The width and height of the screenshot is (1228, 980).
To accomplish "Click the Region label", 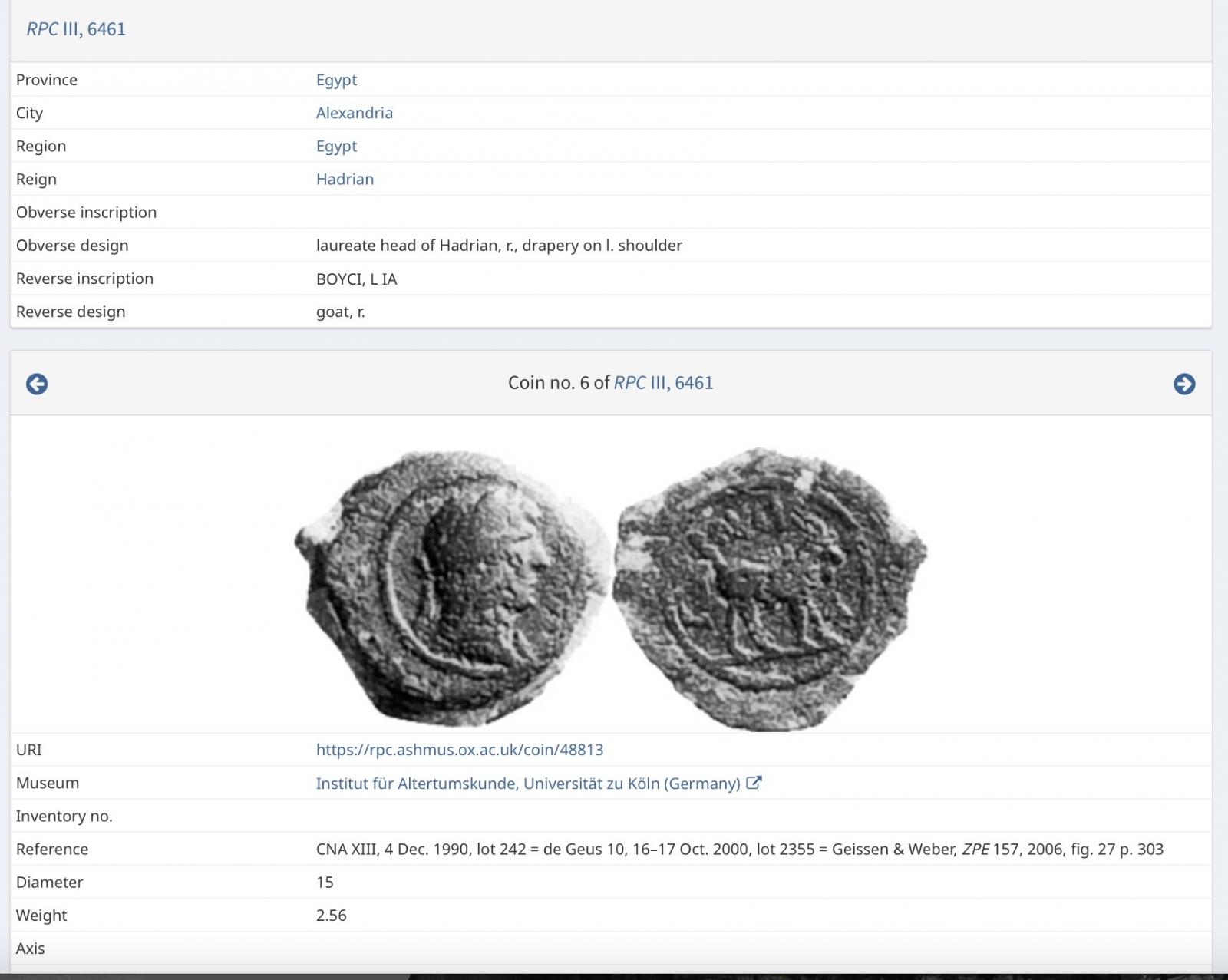I will pyautogui.click(x=41, y=147).
